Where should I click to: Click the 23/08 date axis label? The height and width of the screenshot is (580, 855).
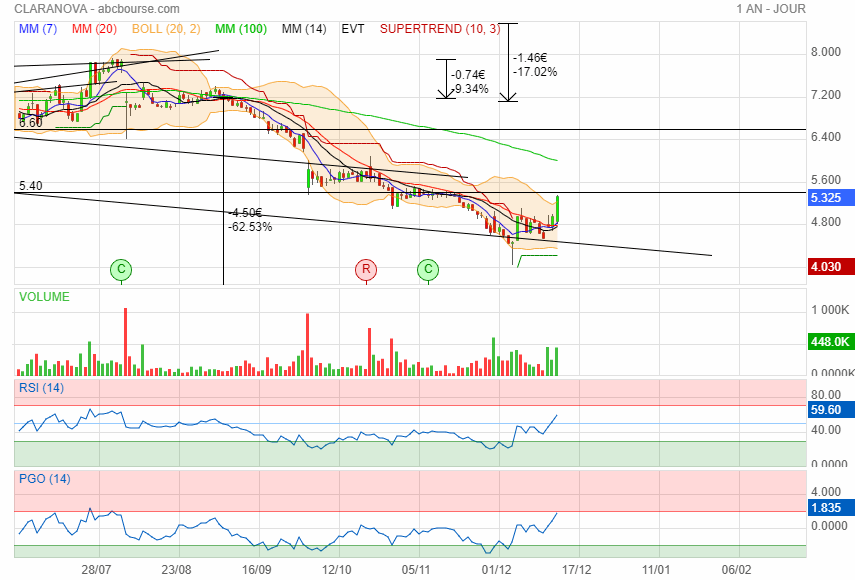[177, 570]
